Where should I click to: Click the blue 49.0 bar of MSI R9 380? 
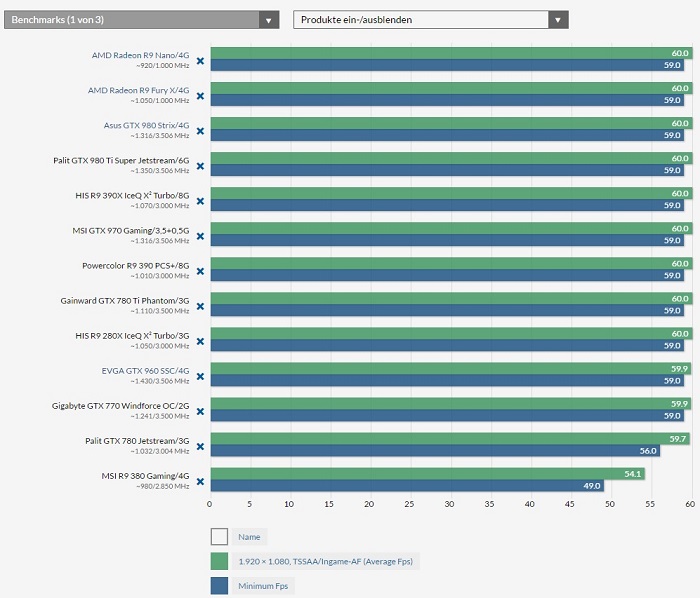coord(407,486)
